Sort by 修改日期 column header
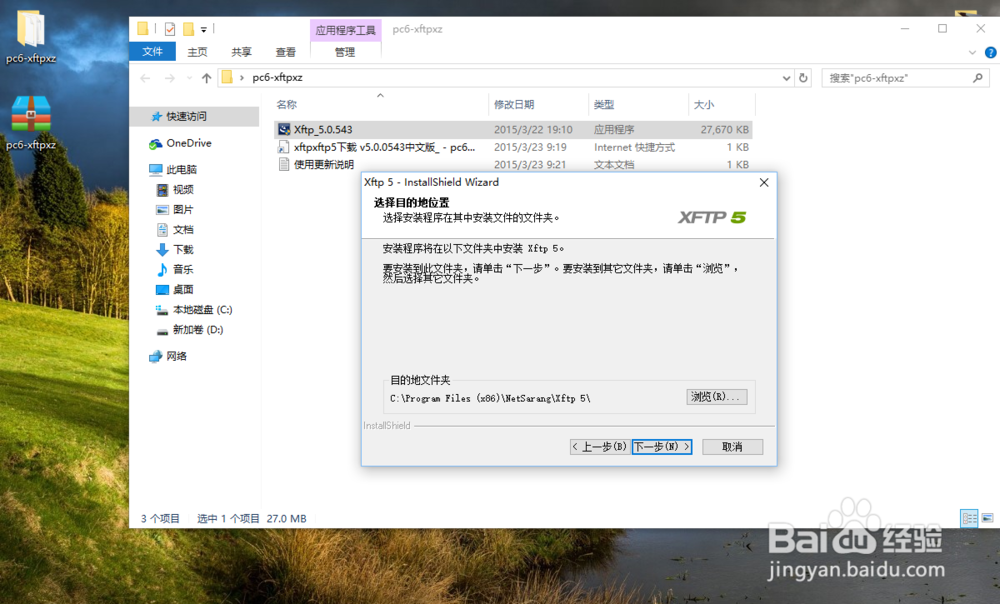The image size is (1000, 604). click(x=514, y=105)
